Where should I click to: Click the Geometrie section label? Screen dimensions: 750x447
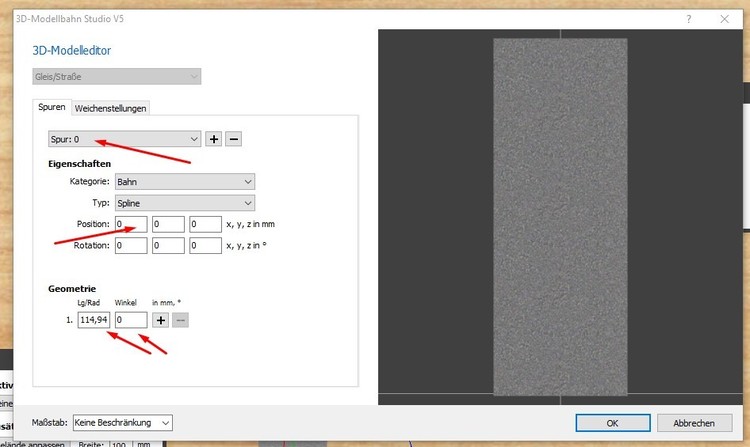pyautogui.click(x=72, y=289)
